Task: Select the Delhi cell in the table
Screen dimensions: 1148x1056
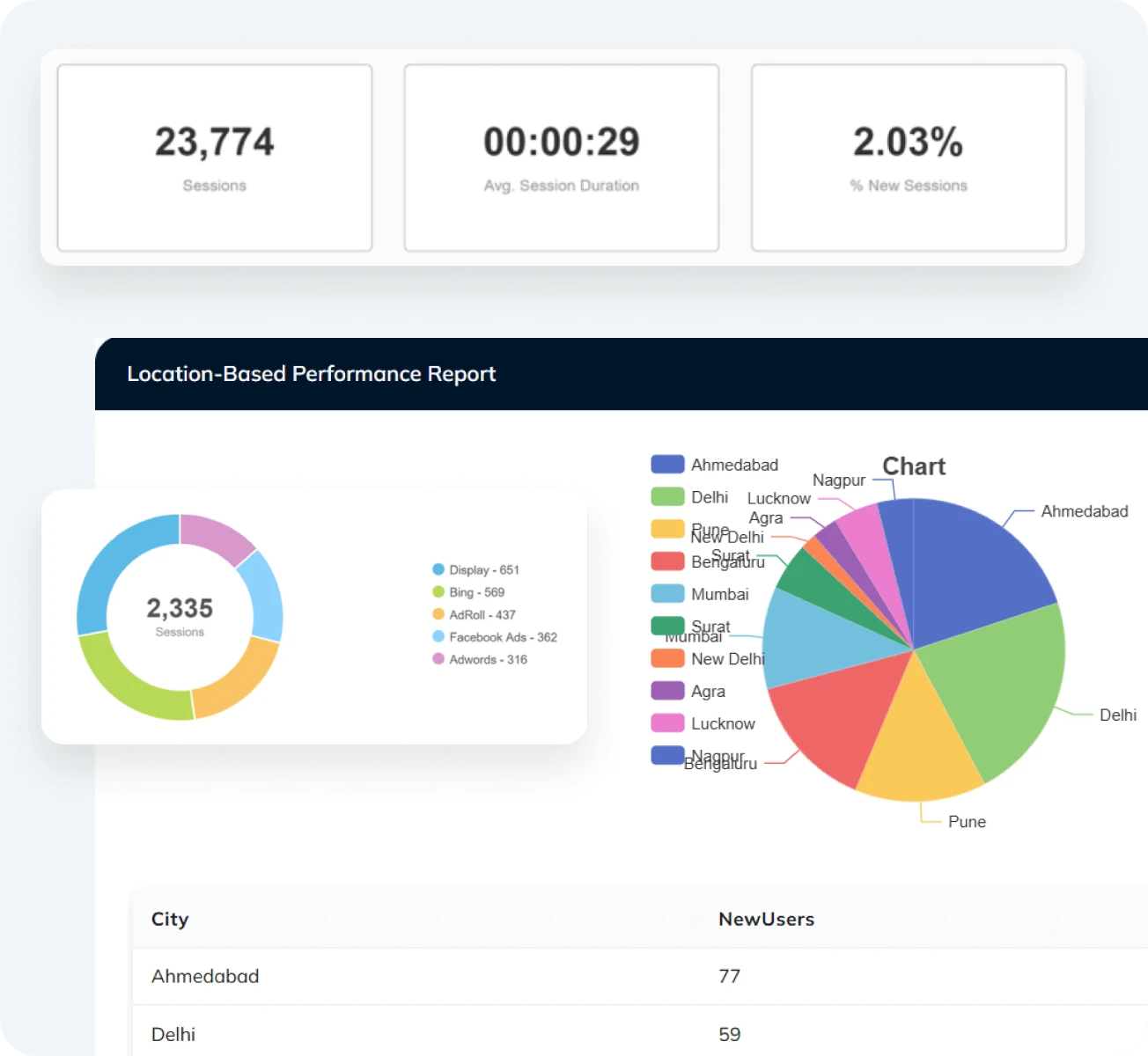Action: (173, 1034)
